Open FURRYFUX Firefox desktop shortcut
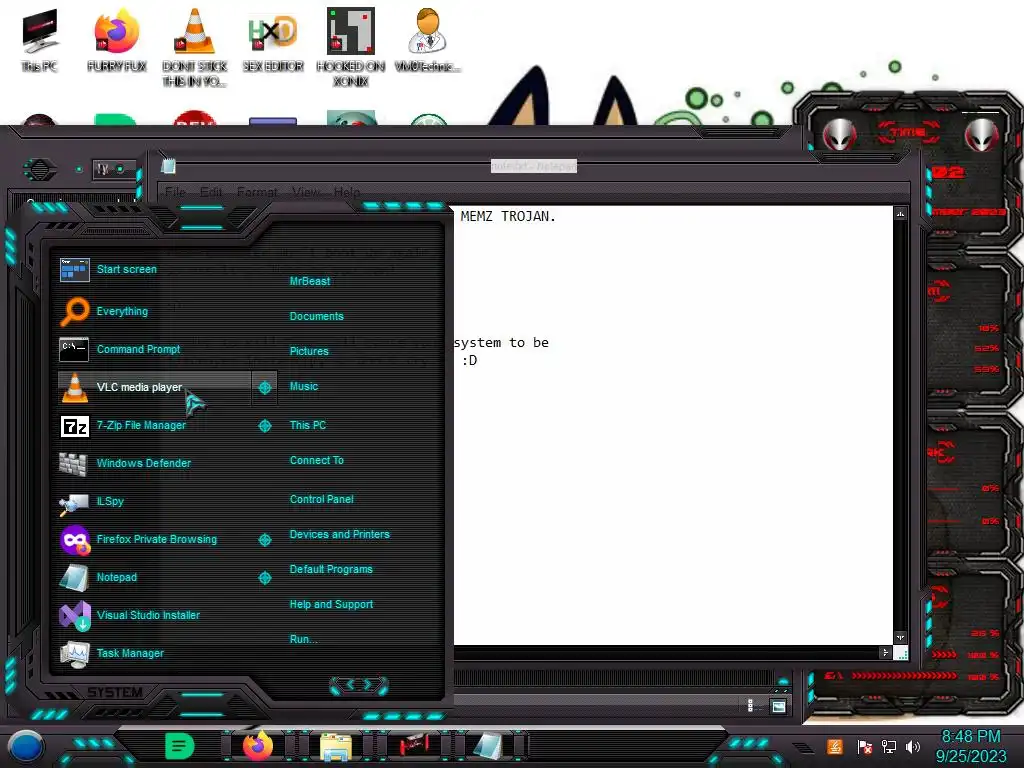 [117, 40]
